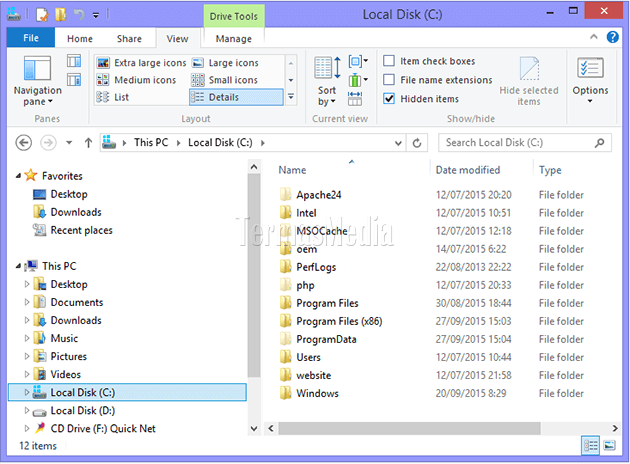Collapse the This PC tree group

click(18, 266)
